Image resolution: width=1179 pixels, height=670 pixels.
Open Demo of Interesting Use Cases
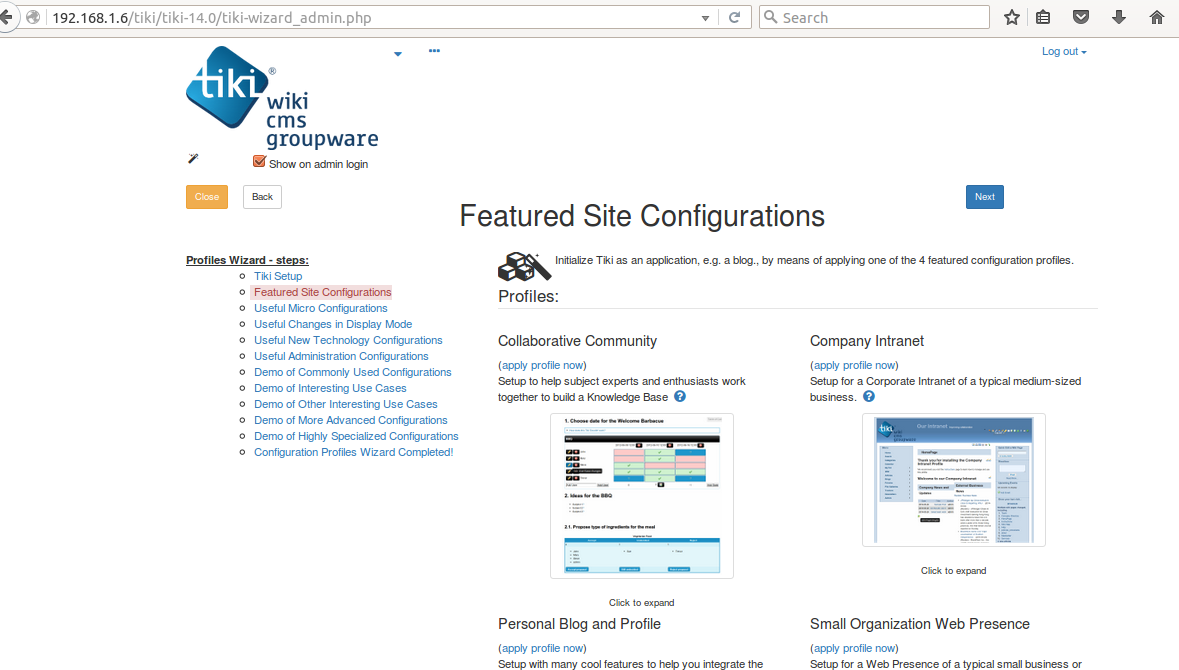pos(330,388)
